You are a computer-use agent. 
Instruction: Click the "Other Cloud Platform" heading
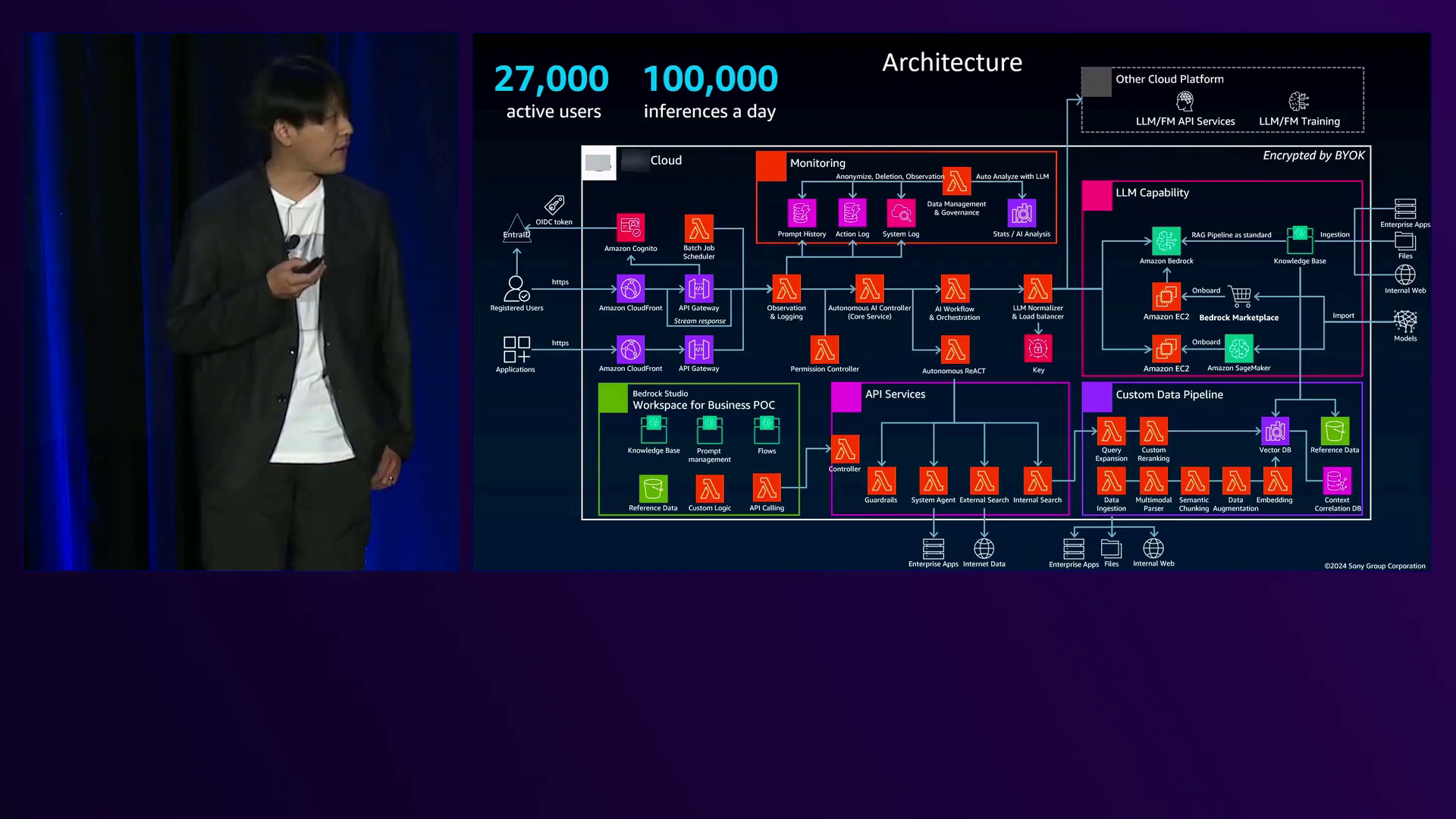click(x=1169, y=79)
